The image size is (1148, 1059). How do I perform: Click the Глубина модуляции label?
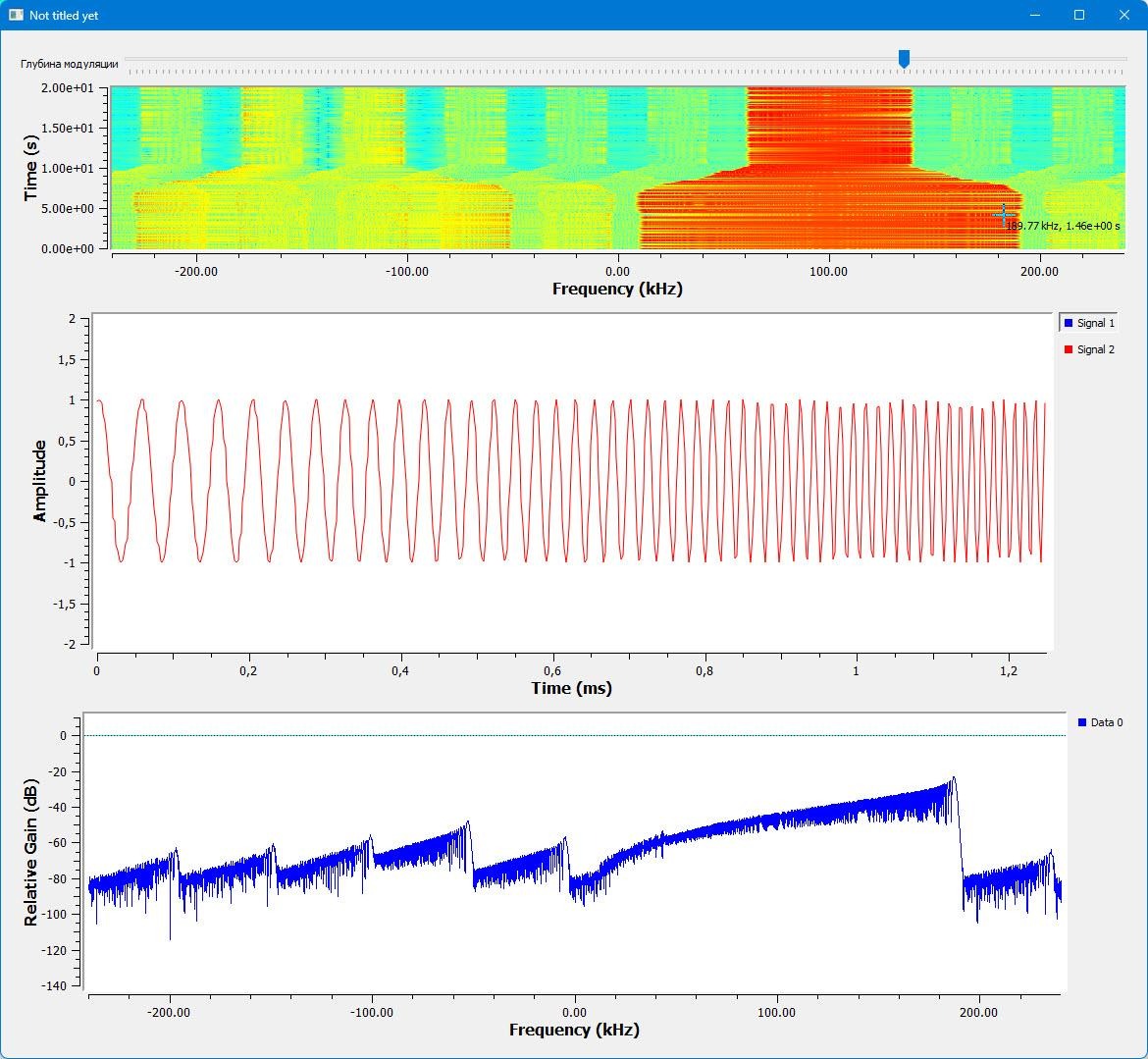coord(69,64)
